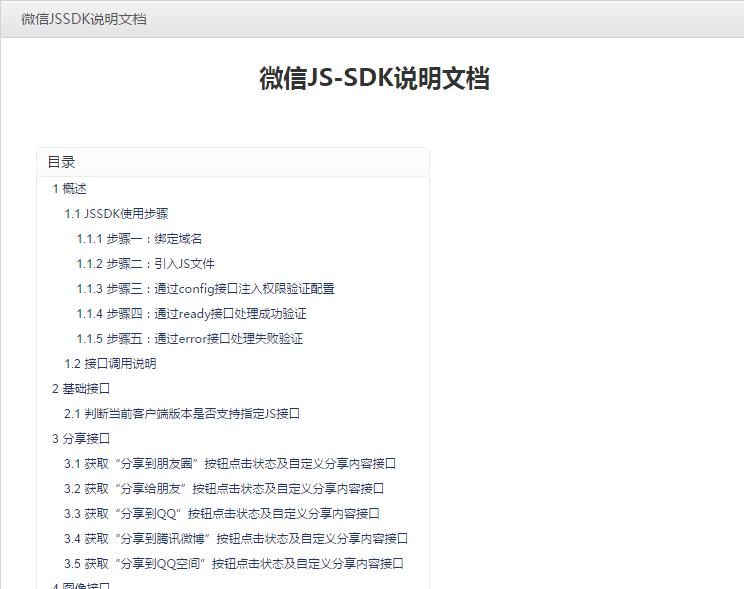The width and height of the screenshot is (744, 589).
Task: Jump to '1.1.2 步骤二：引入JS文件'
Action: click(145, 264)
